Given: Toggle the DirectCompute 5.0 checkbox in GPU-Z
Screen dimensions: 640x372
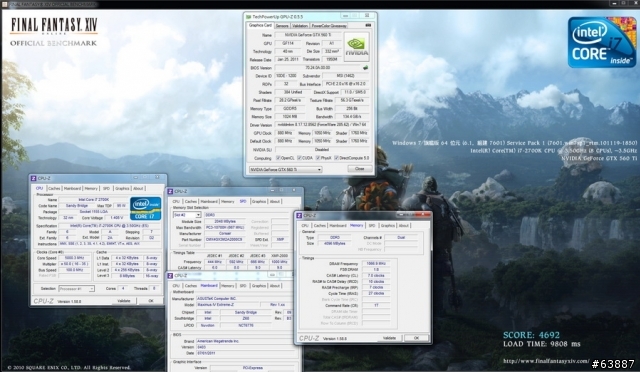Looking at the screenshot, I should (337, 158).
